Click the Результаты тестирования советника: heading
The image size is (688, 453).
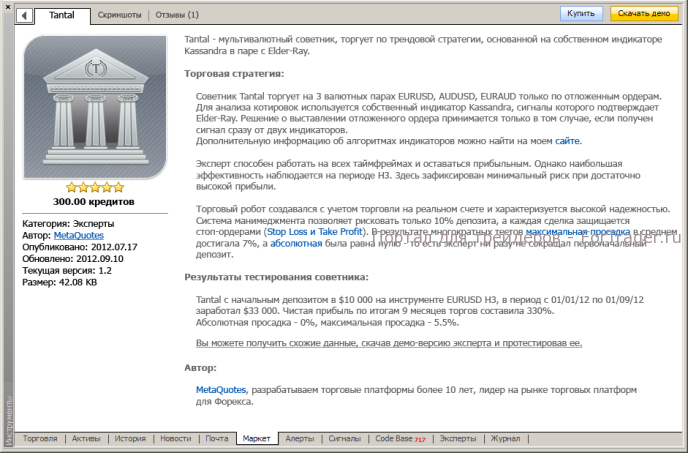point(276,277)
